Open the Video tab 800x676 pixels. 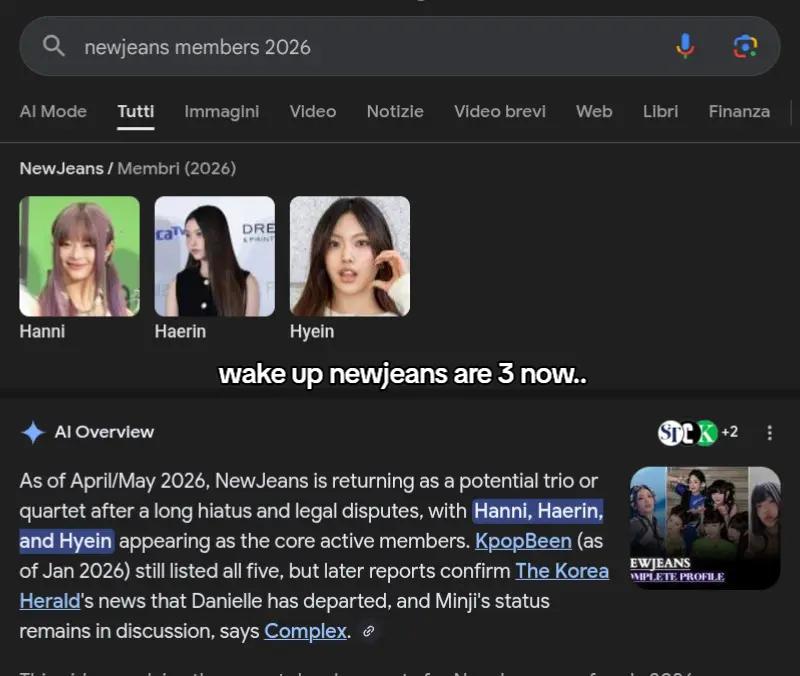313,111
